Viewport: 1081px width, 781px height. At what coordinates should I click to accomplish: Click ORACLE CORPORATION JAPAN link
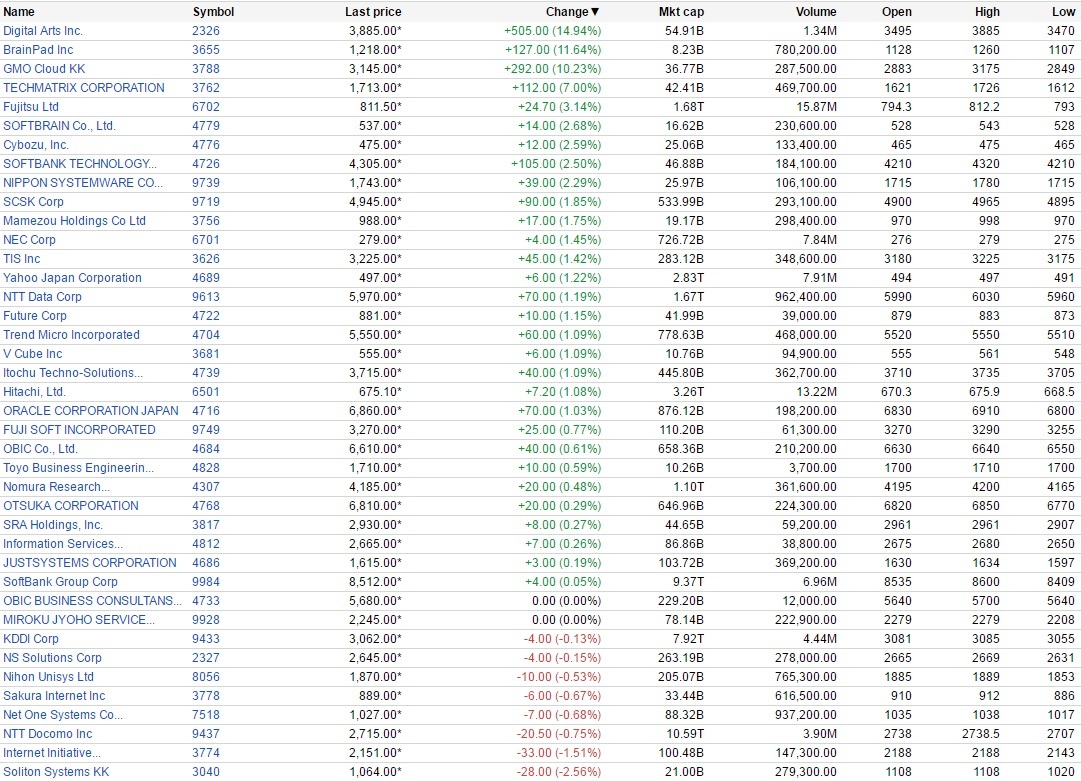[91, 411]
